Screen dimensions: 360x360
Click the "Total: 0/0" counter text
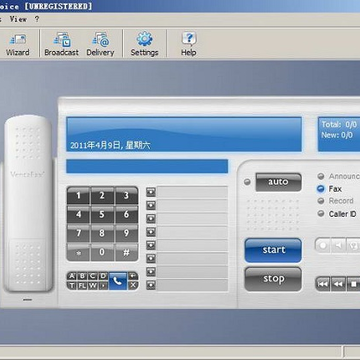339,125
